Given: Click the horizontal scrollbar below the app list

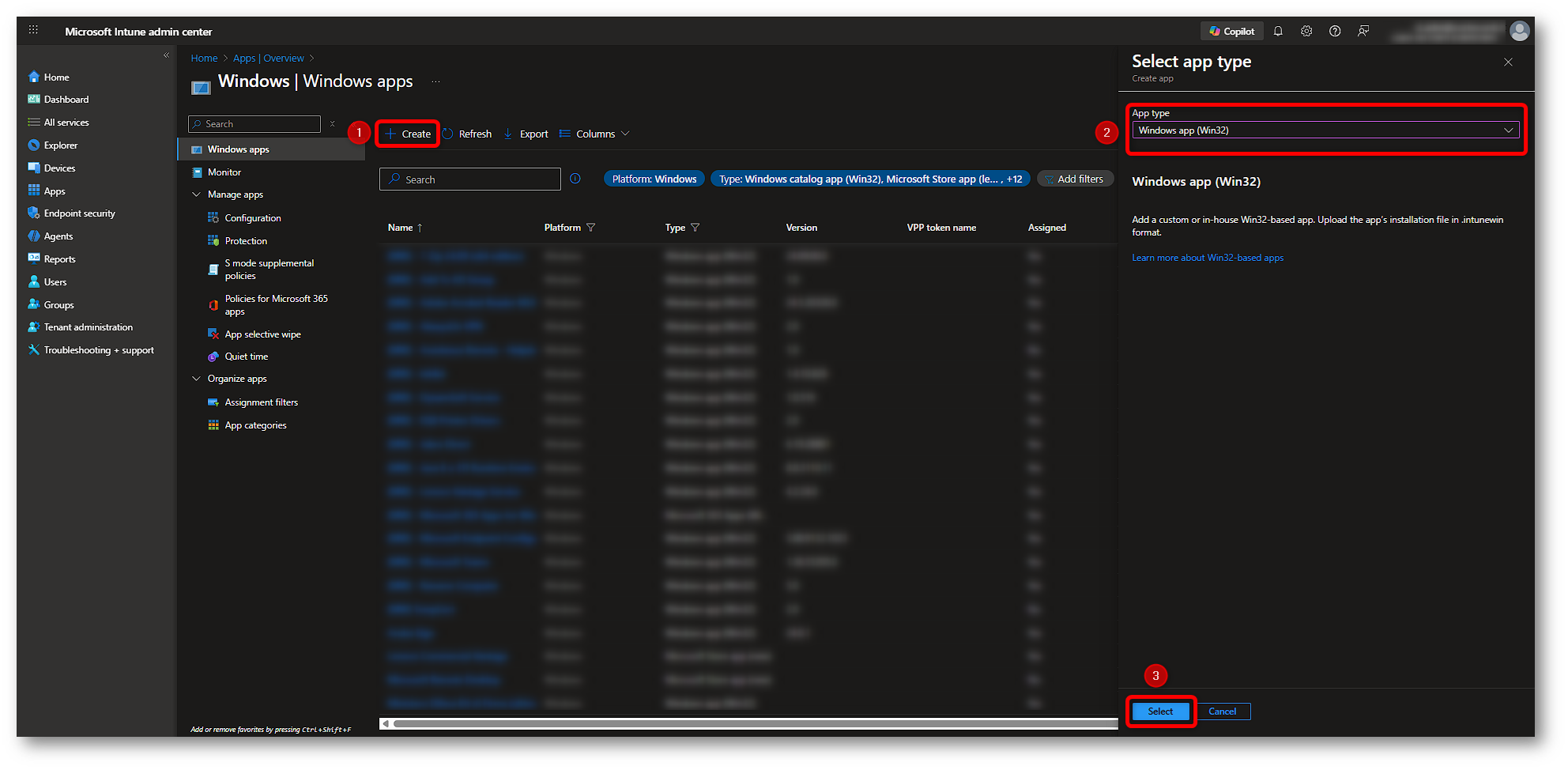Looking at the screenshot, I should tap(751, 723).
